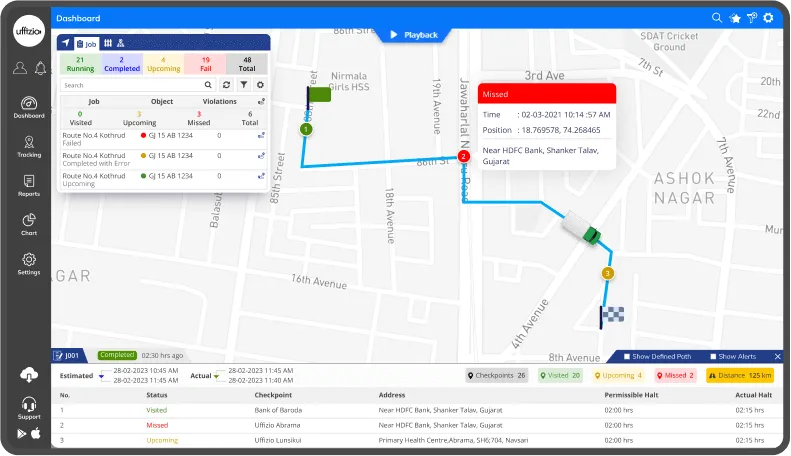Viewport: 791px width, 456px height.
Task: Open the filter icon beside job search
Action: click(x=243, y=86)
